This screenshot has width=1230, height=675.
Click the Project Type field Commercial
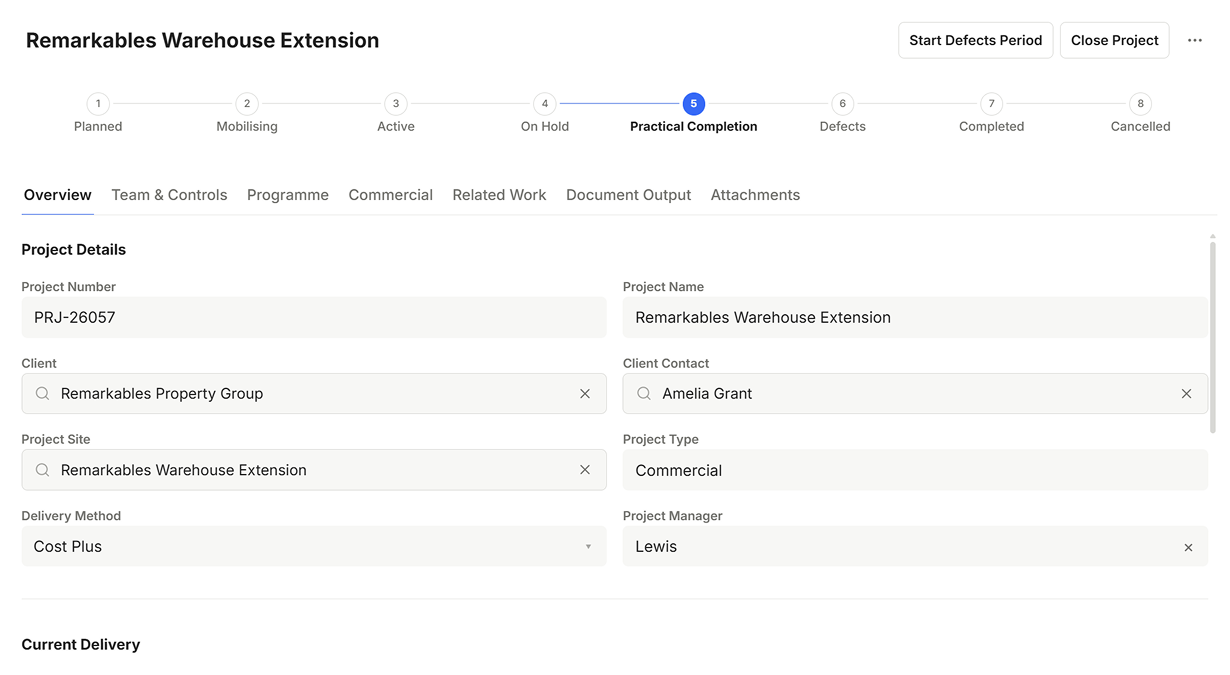point(915,470)
